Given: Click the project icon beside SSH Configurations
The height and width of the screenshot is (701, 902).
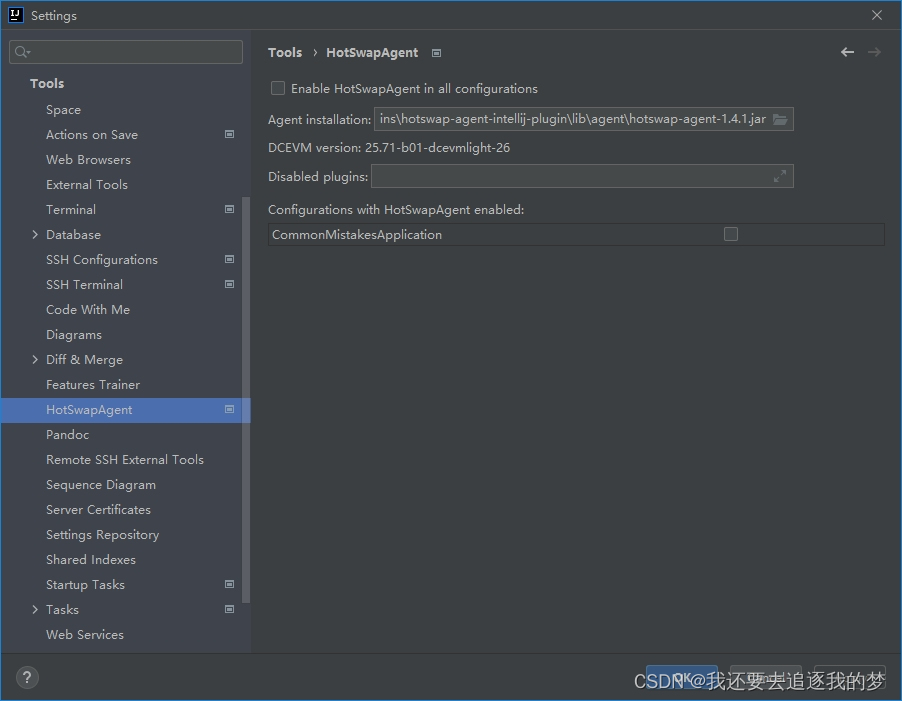Looking at the screenshot, I should pyautogui.click(x=230, y=259).
